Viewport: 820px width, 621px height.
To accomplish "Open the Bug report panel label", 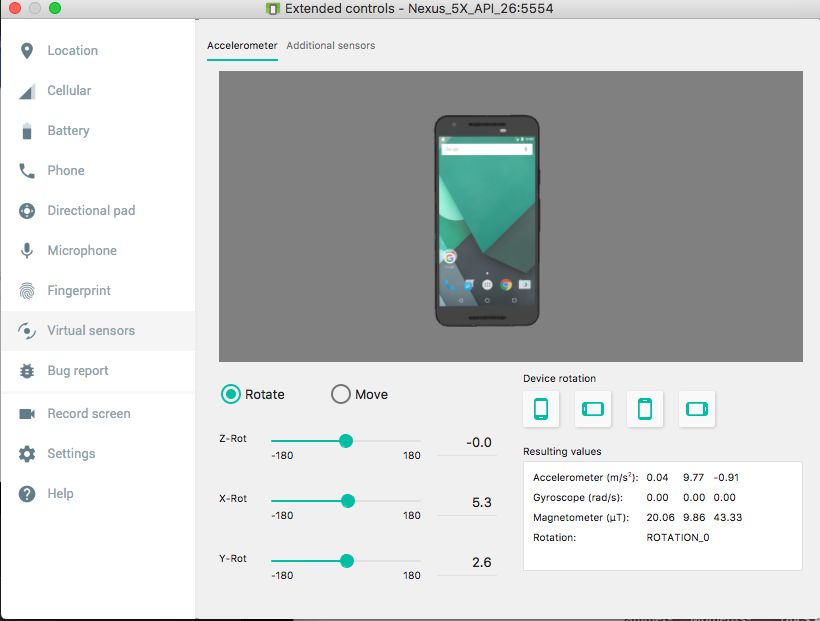I will (78, 370).
